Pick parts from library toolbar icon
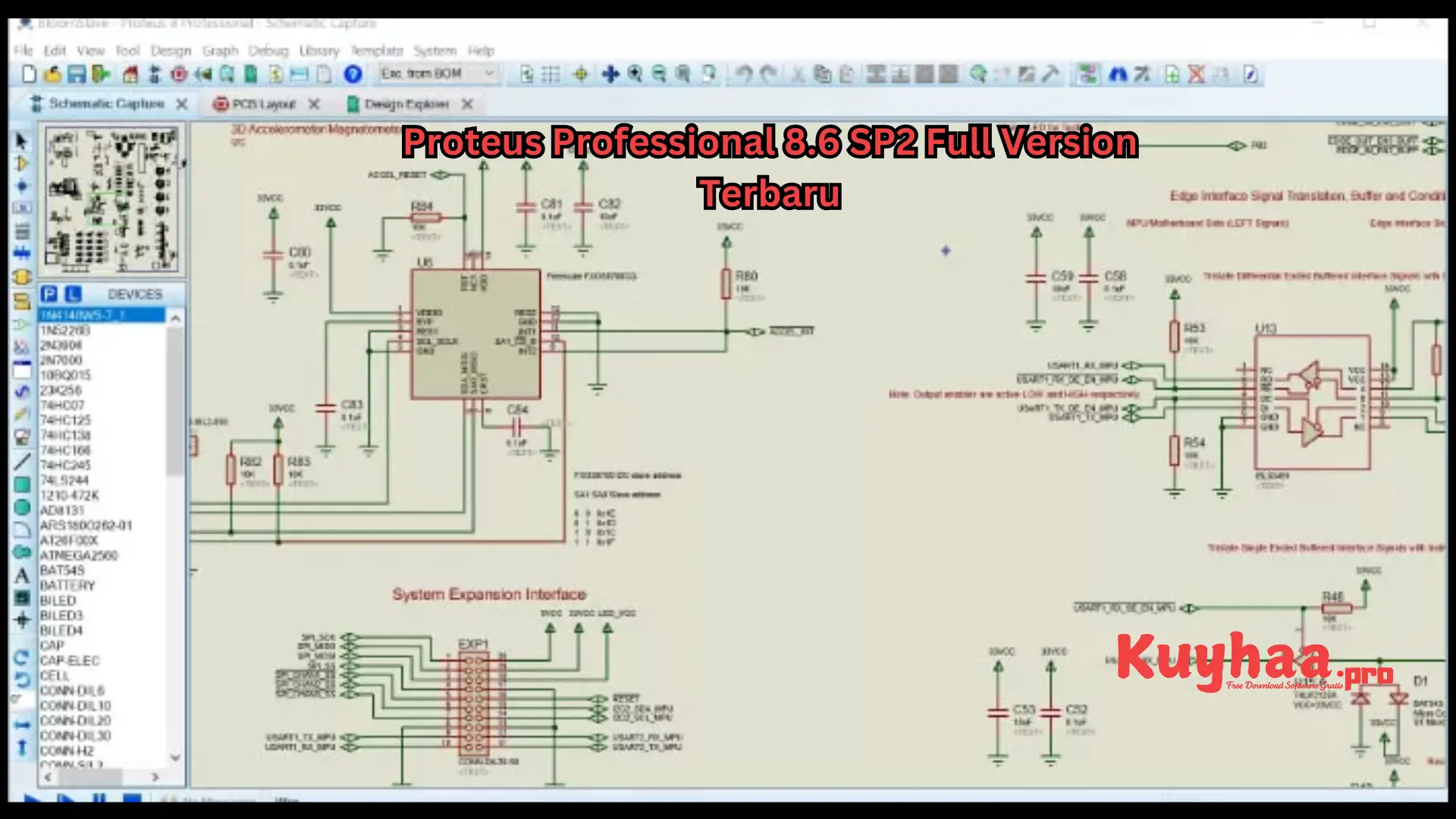 (x=978, y=74)
